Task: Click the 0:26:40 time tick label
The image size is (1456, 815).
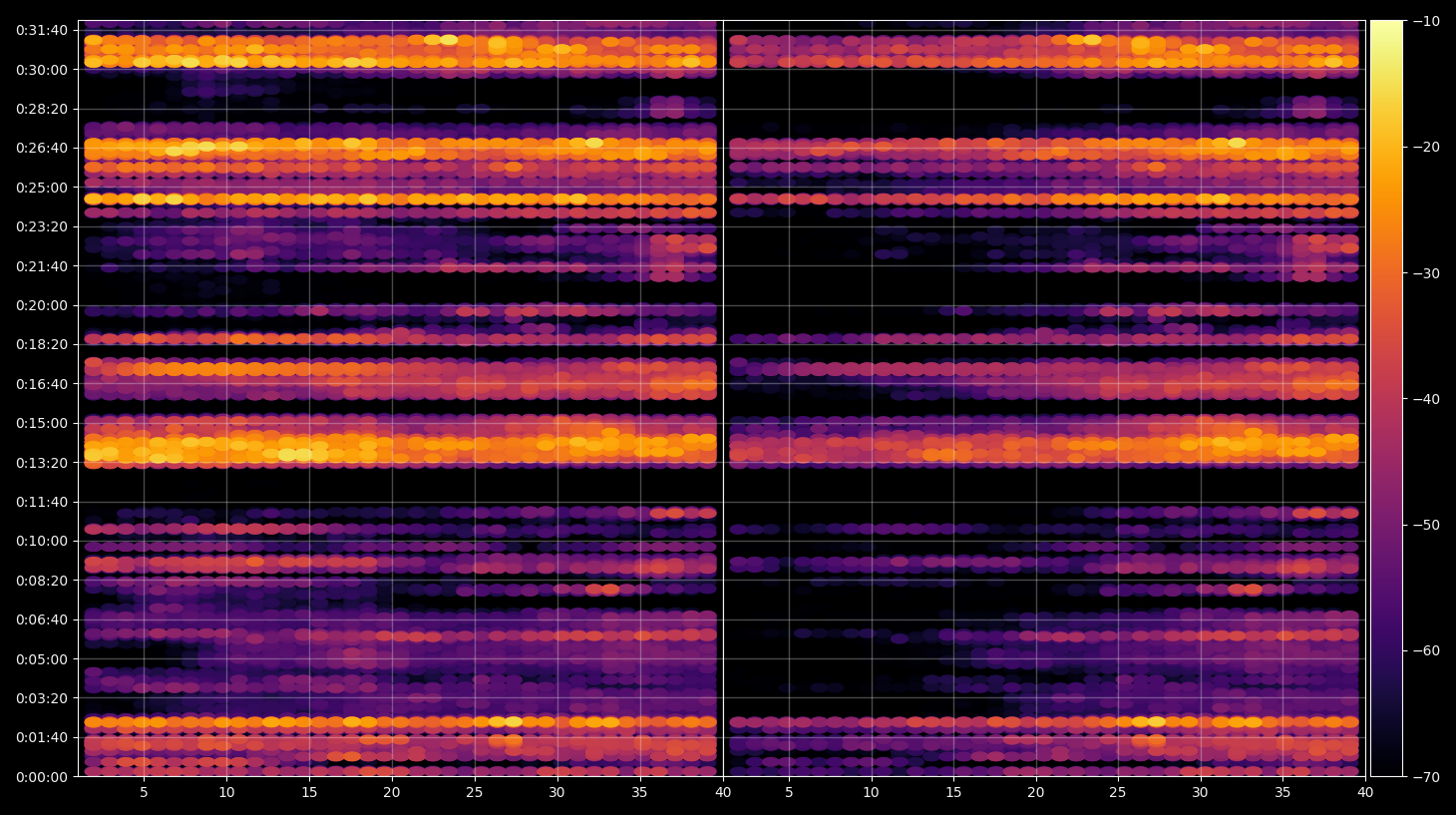Action: click(x=42, y=148)
